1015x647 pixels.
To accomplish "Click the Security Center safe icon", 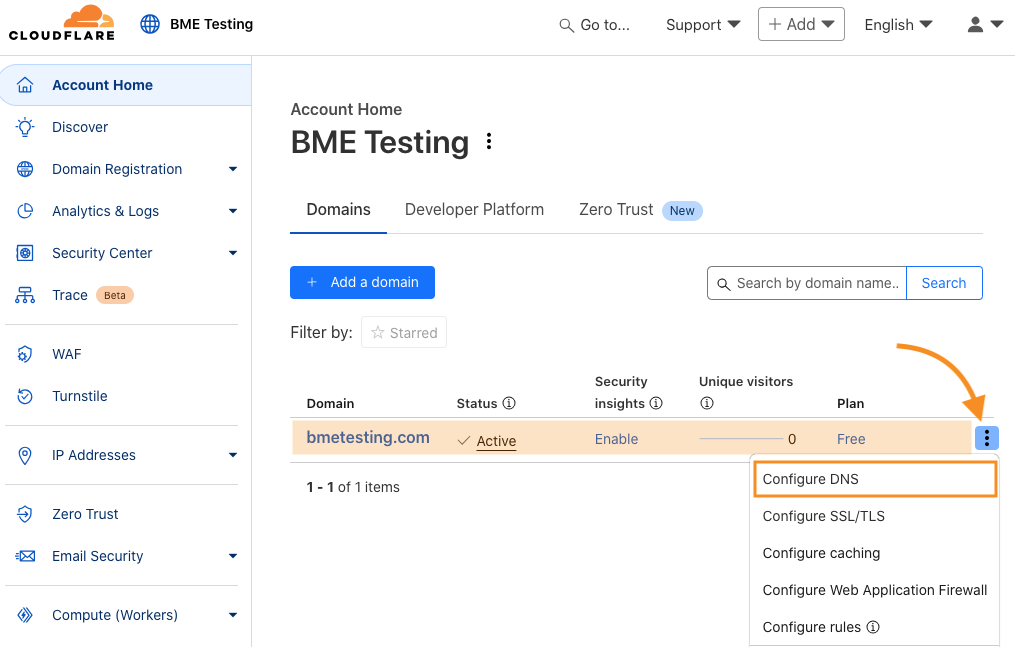I will [x=25, y=253].
